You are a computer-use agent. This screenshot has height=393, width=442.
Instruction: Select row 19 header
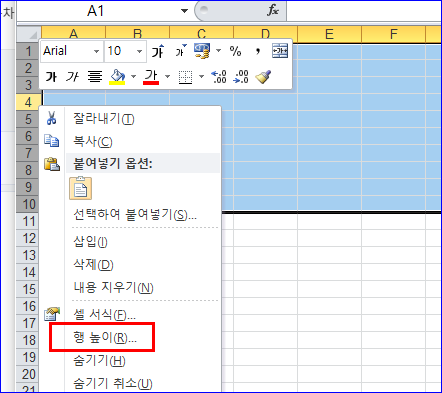tap(28, 357)
